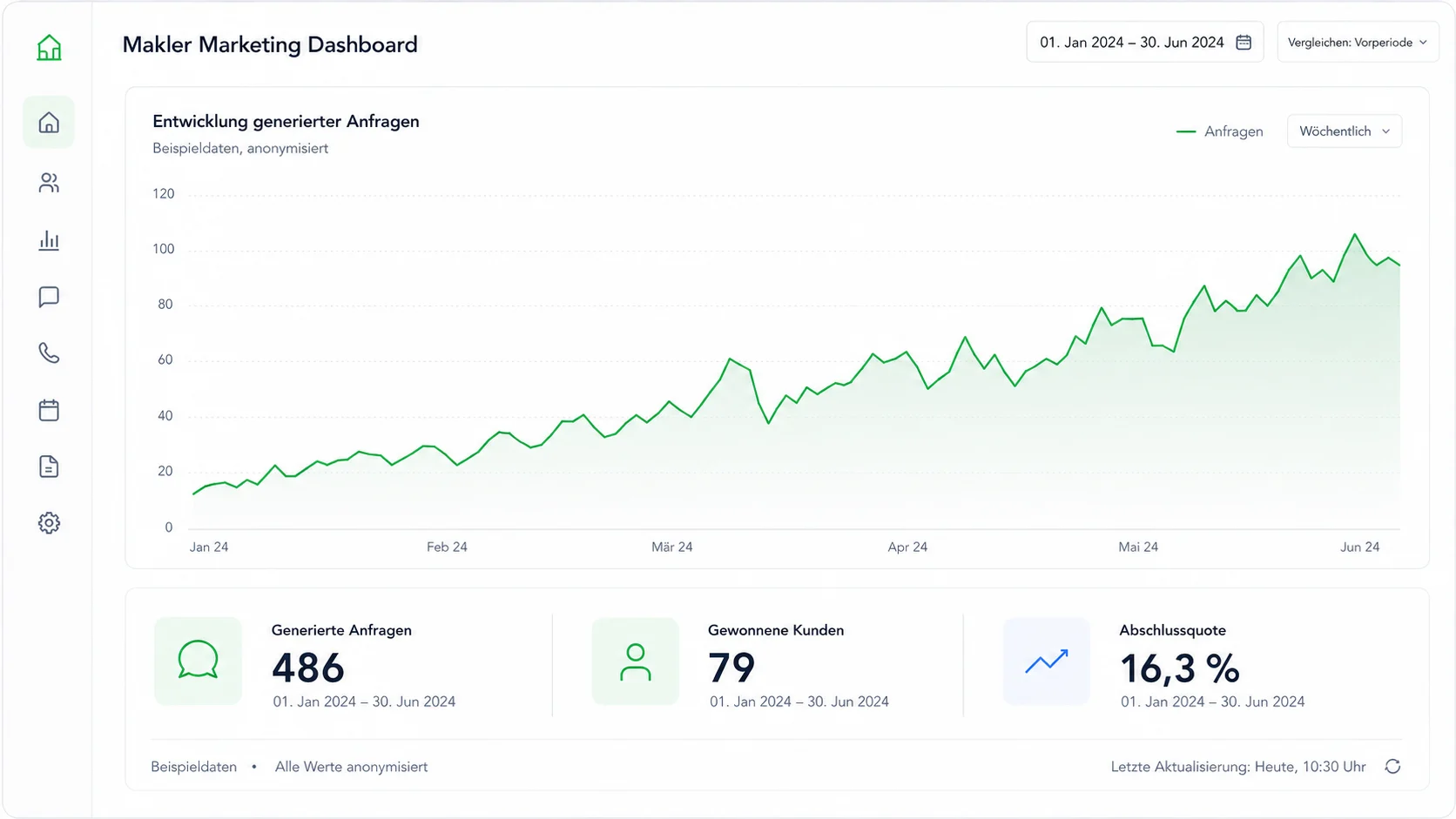This screenshot has width=1456, height=819.
Task: Click Letzte Aktualisierung: Heute, 10:30 Uhr
Action: 1238,767
